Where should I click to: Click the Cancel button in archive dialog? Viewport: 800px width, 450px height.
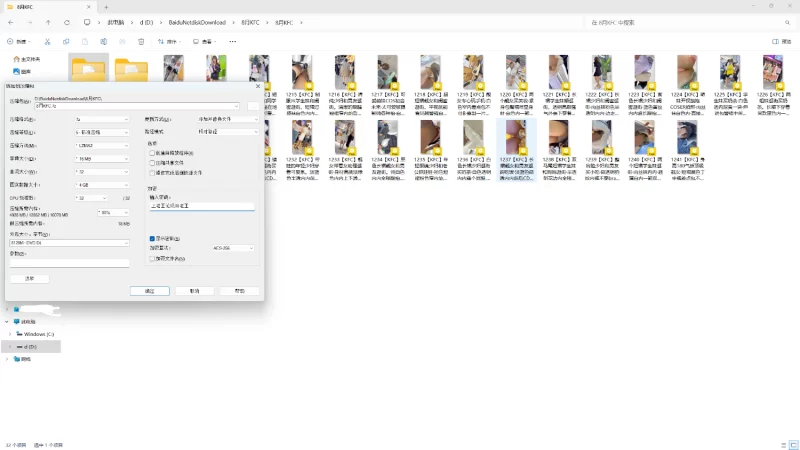pyautogui.click(x=194, y=291)
